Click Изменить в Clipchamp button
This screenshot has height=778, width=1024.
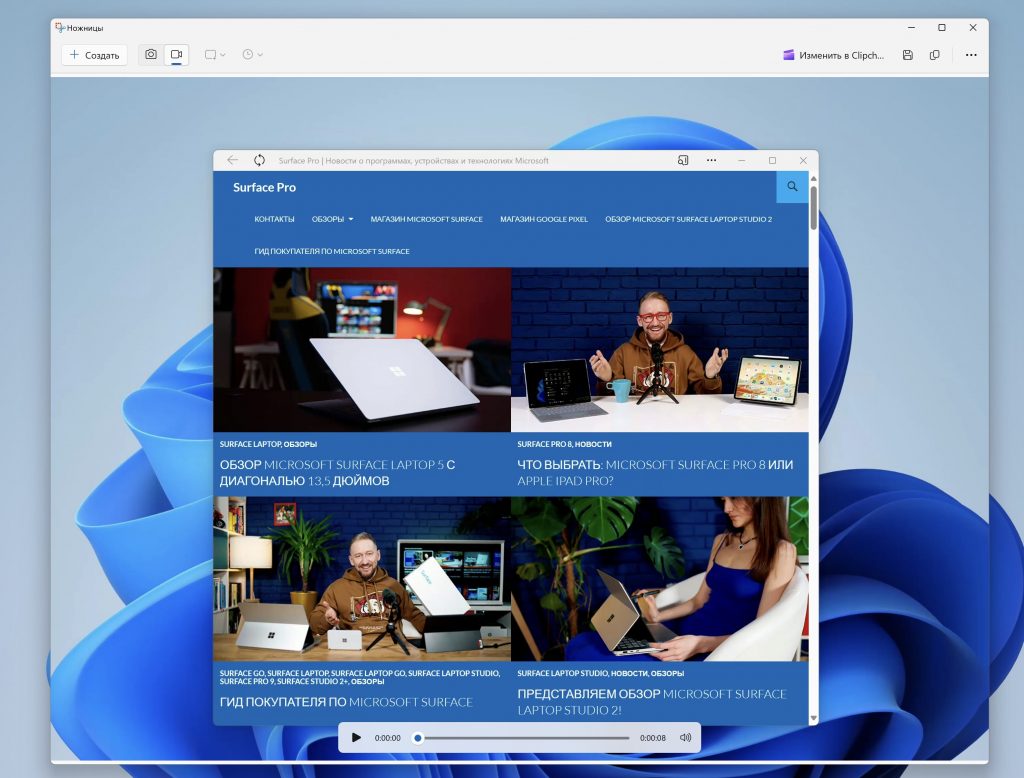(833, 55)
